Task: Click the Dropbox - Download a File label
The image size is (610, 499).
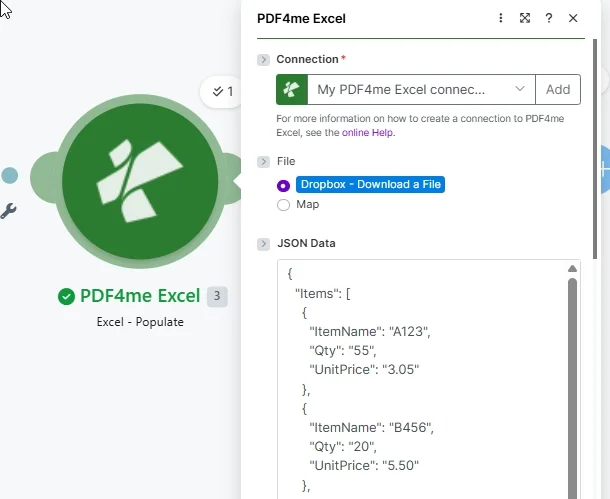Action: [370, 184]
